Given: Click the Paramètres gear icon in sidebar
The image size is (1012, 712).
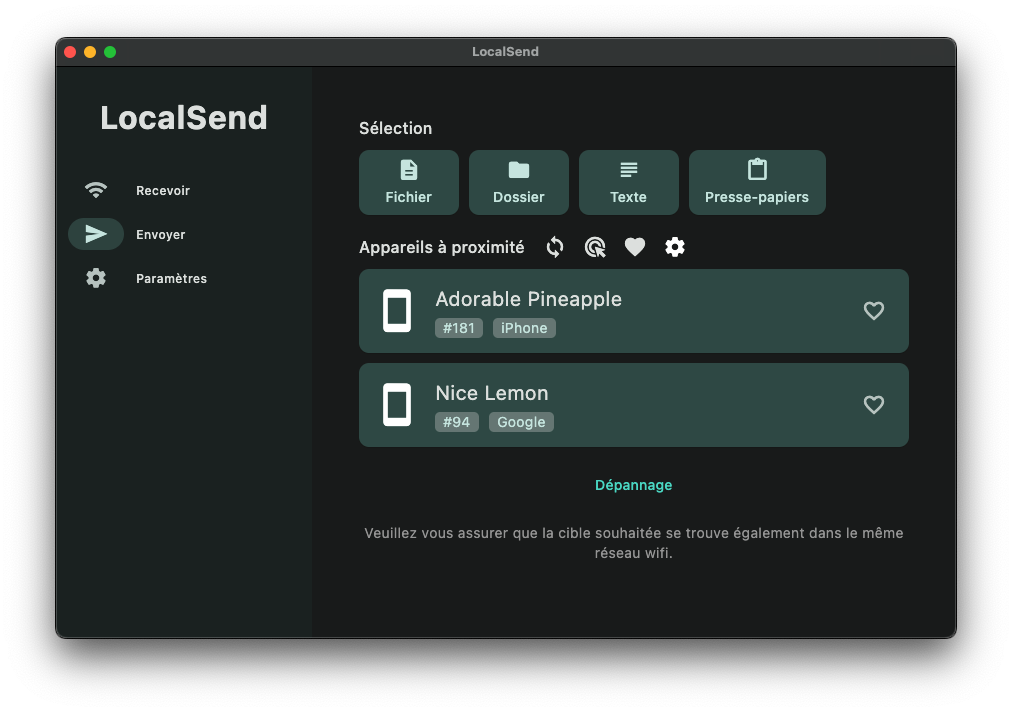Looking at the screenshot, I should (96, 278).
